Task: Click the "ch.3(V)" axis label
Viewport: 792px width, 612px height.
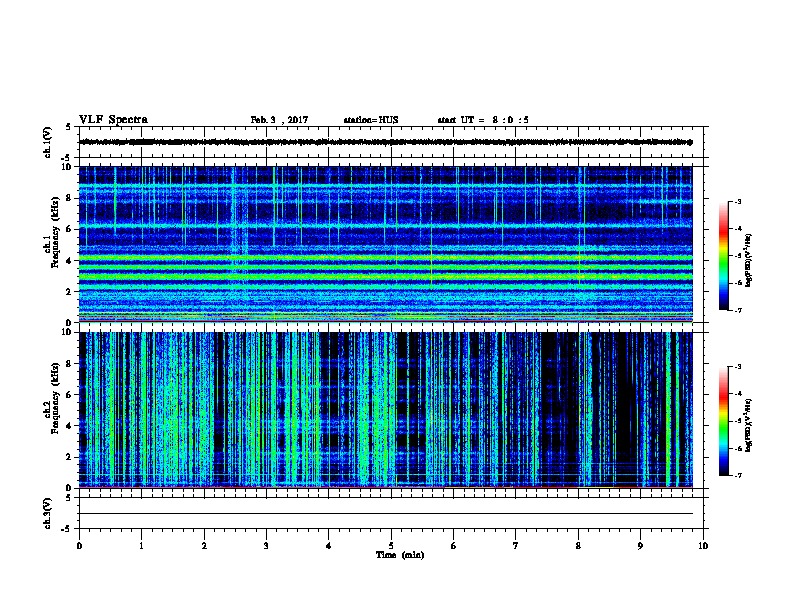Action: tap(48, 513)
